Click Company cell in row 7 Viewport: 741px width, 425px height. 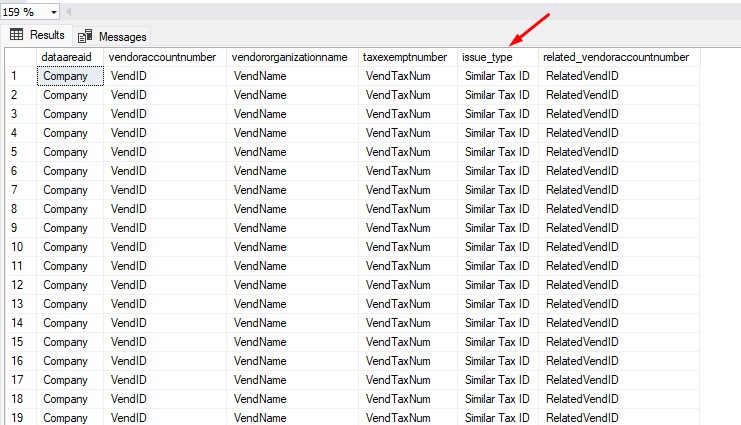(x=70, y=190)
